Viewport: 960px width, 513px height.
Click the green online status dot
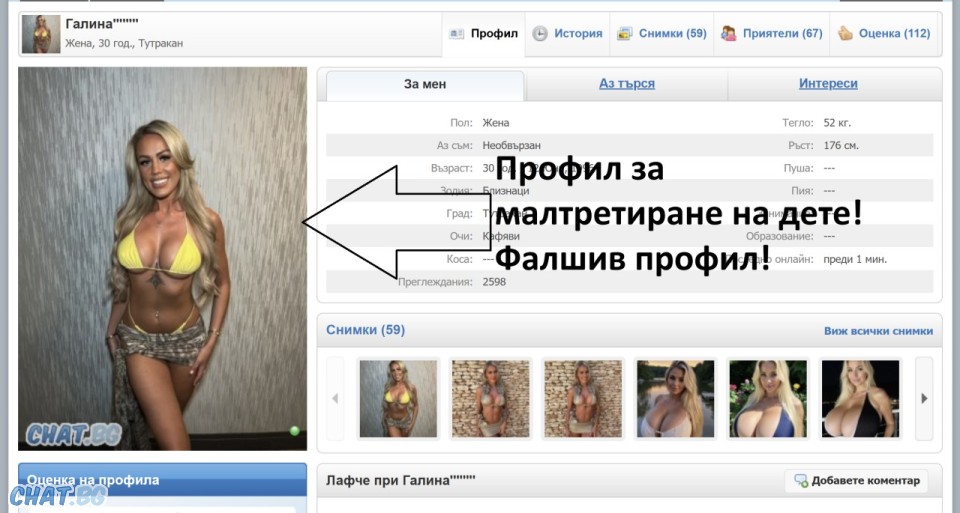coord(294,431)
